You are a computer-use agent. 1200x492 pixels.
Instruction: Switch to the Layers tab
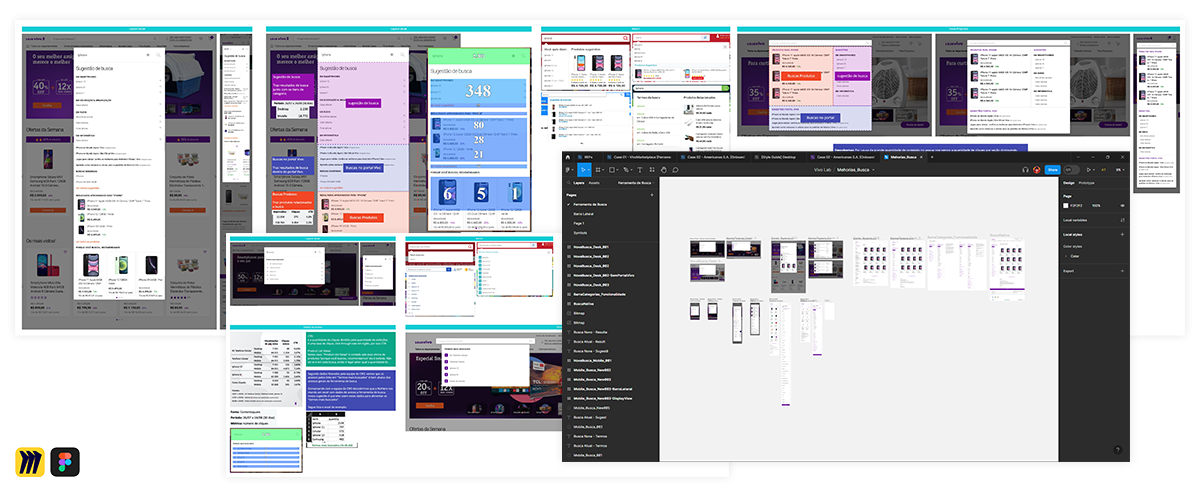pos(579,183)
